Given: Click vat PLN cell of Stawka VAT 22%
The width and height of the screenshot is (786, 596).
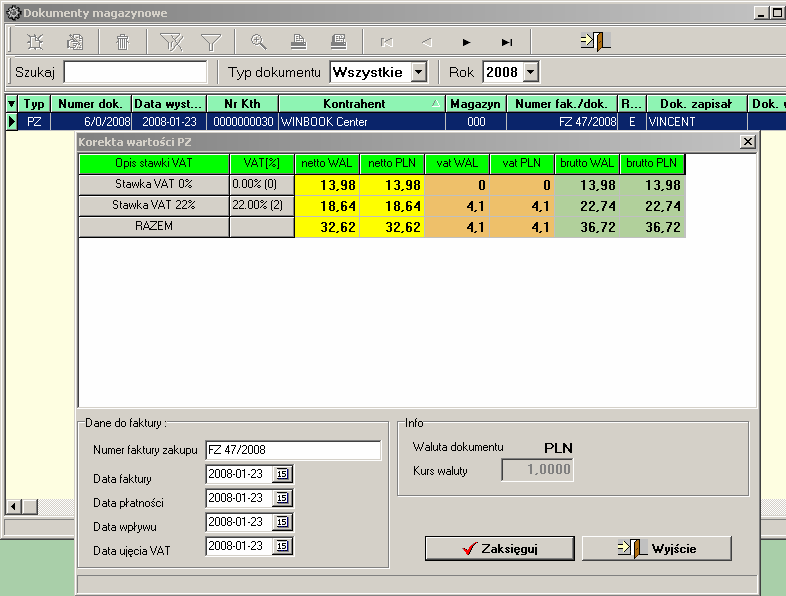Looking at the screenshot, I should [x=522, y=206].
